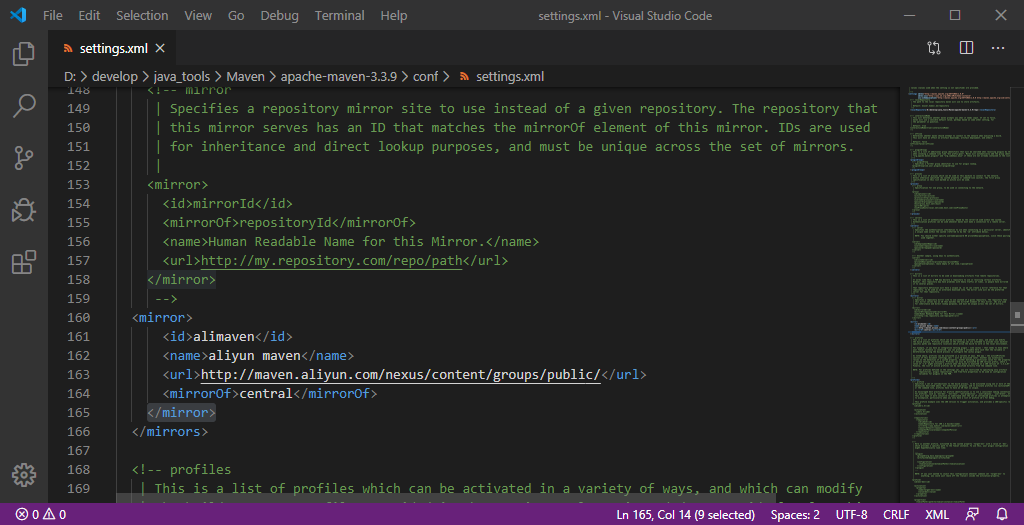
Task: Change indentation via Spaces: 2
Action: click(795, 515)
